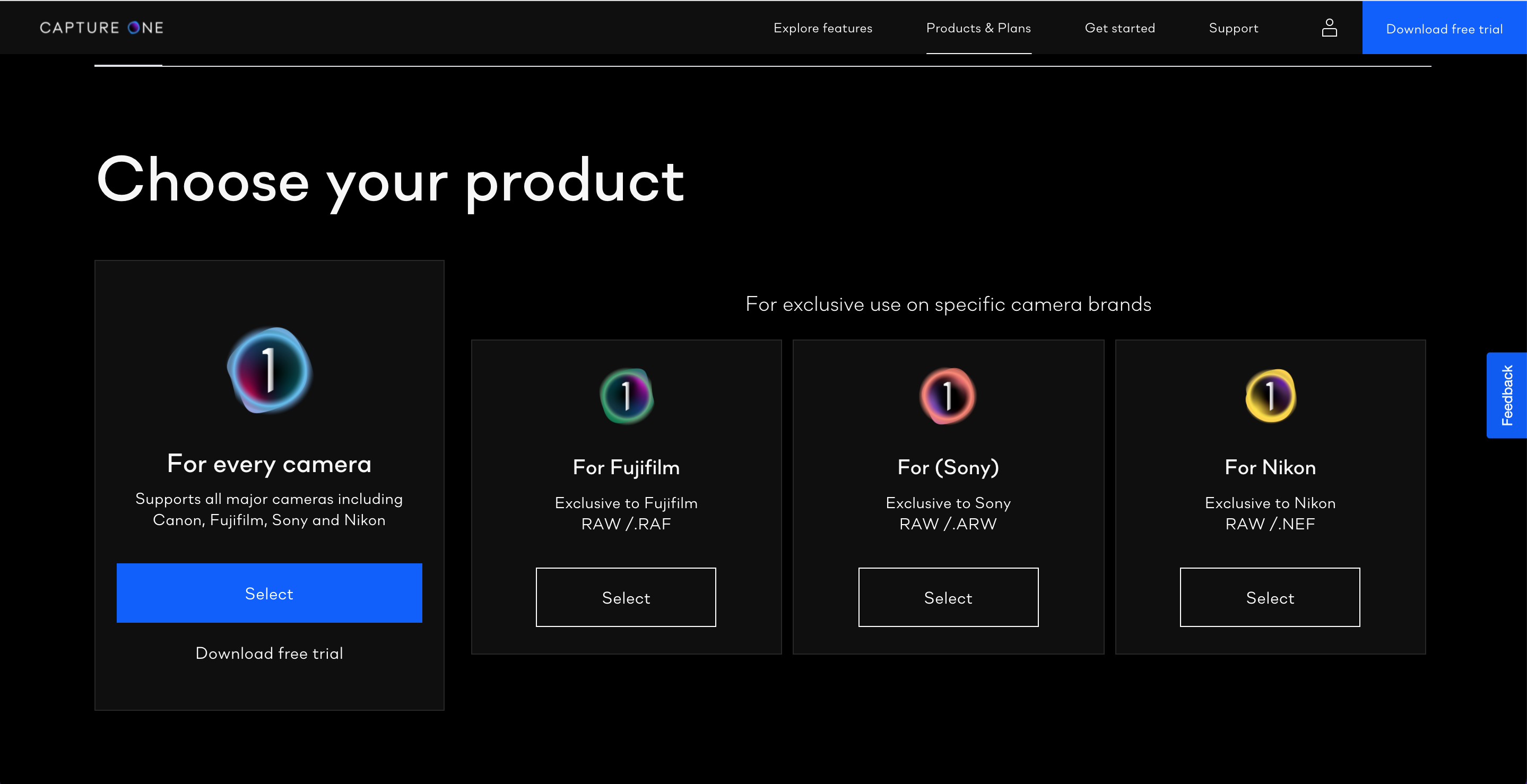Click the Capture One logo
The width and height of the screenshot is (1527, 784).
point(101,28)
